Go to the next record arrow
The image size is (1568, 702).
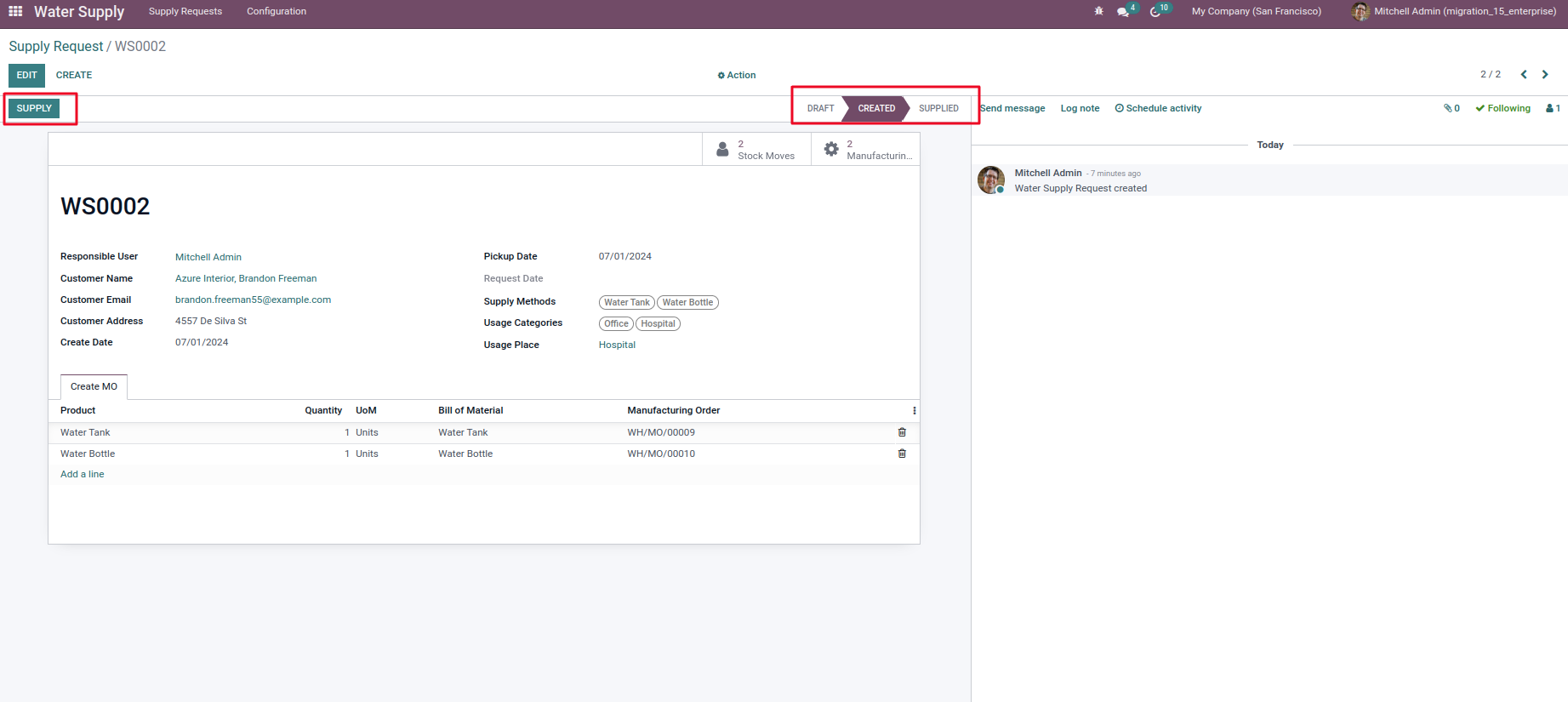pos(1545,75)
